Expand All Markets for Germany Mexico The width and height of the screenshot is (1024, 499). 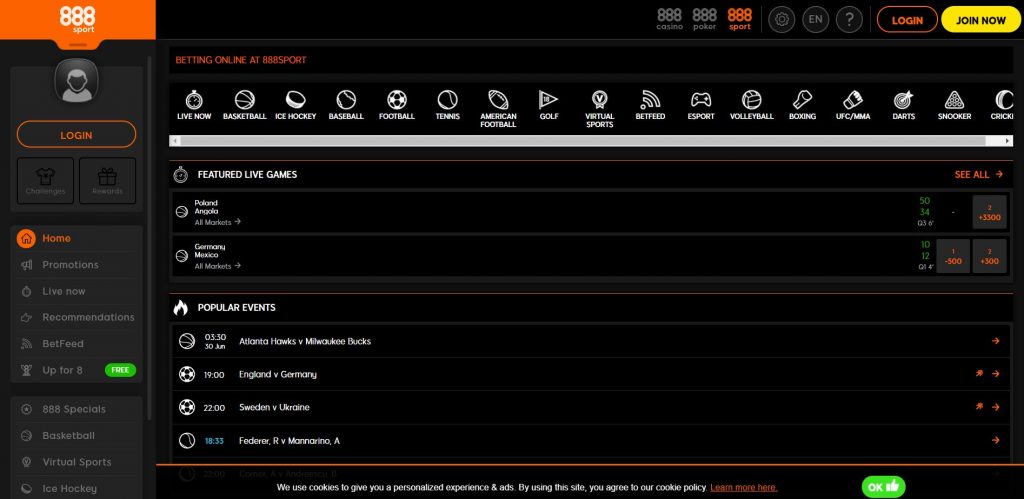pos(217,266)
